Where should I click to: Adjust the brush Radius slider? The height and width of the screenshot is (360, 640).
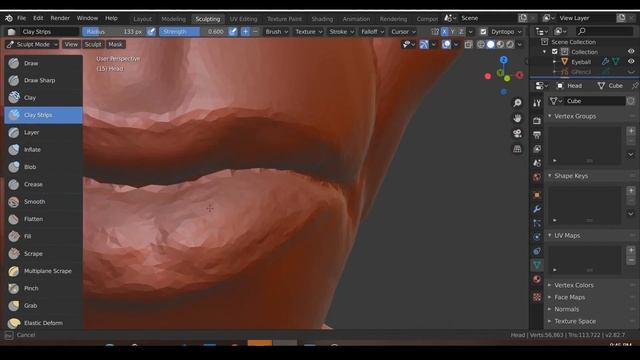(113, 31)
